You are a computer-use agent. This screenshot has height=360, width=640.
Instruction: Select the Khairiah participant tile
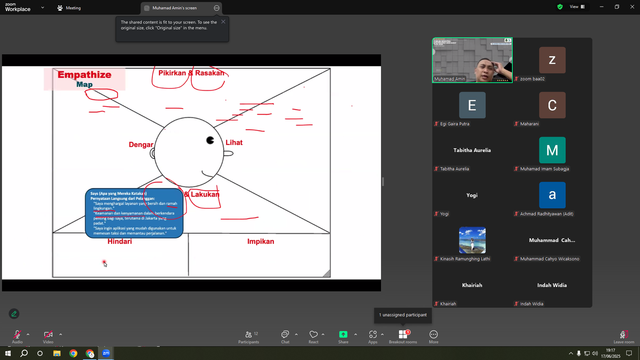click(x=472, y=285)
